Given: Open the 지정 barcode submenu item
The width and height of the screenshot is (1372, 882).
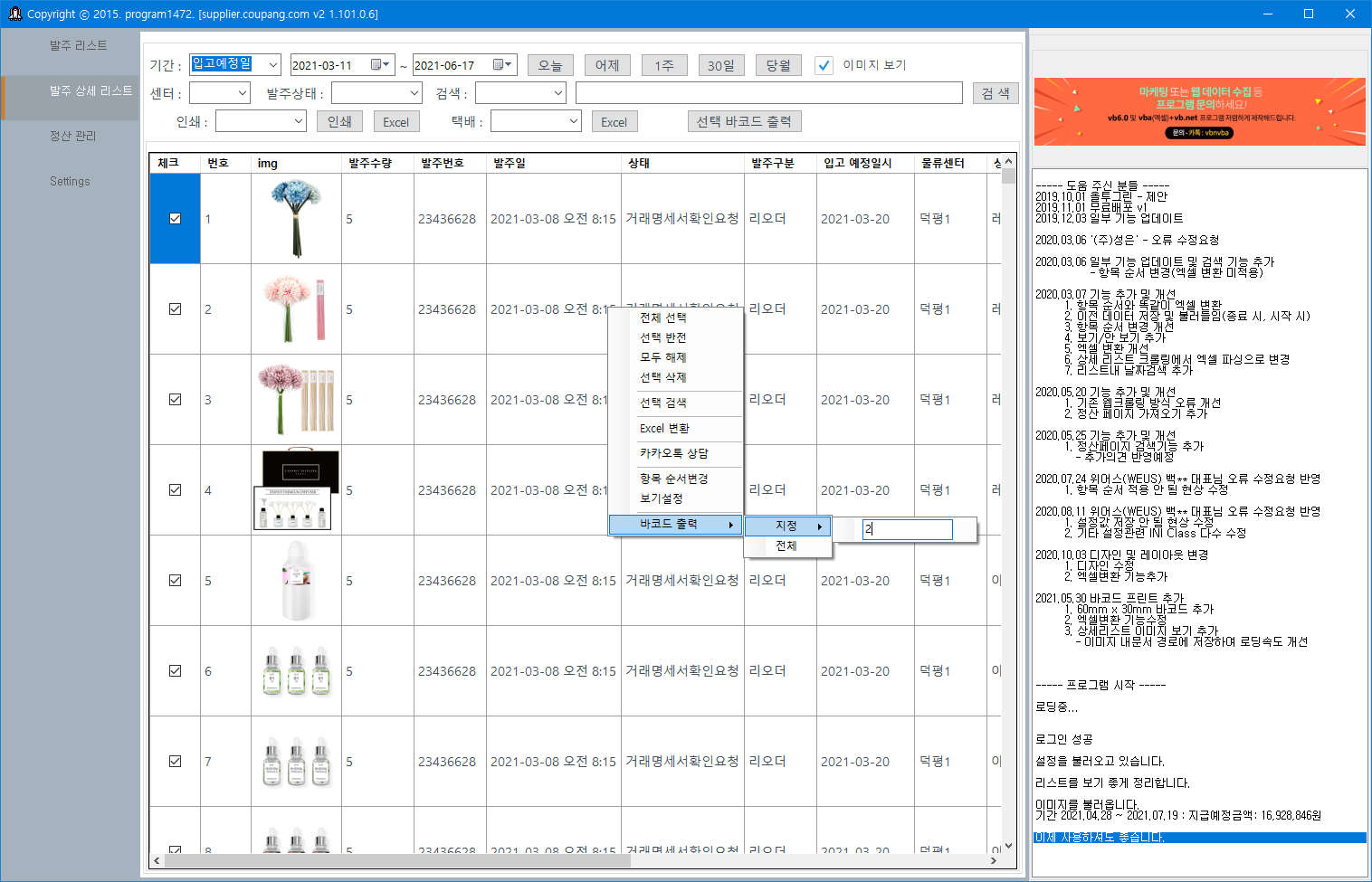Looking at the screenshot, I should pyautogui.click(x=786, y=525).
